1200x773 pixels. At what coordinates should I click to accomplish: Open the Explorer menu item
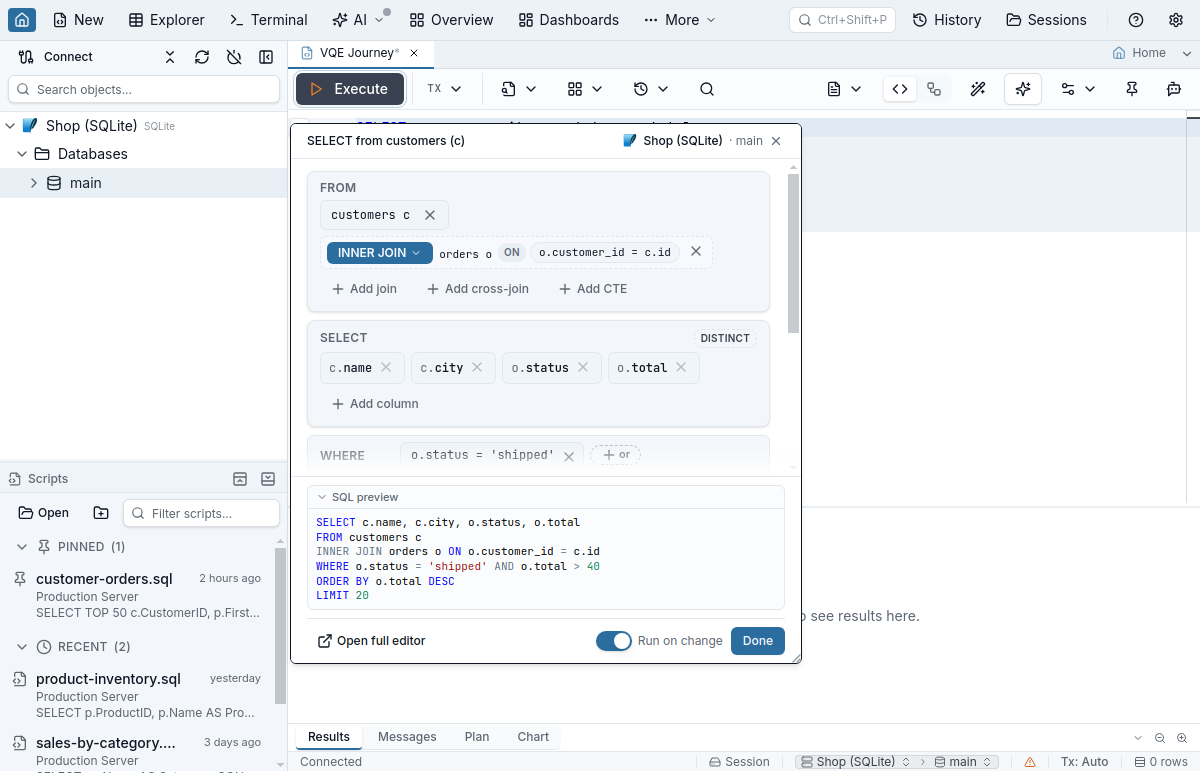pos(167,20)
